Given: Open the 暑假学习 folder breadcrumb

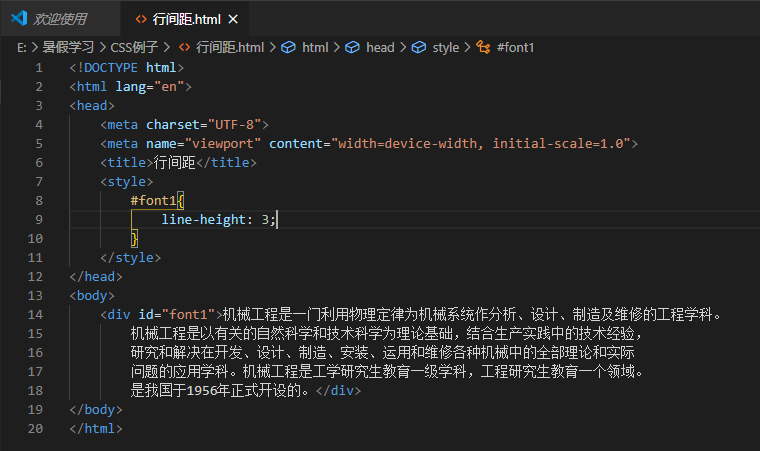Looking at the screenshot, I should click(68, 47).
